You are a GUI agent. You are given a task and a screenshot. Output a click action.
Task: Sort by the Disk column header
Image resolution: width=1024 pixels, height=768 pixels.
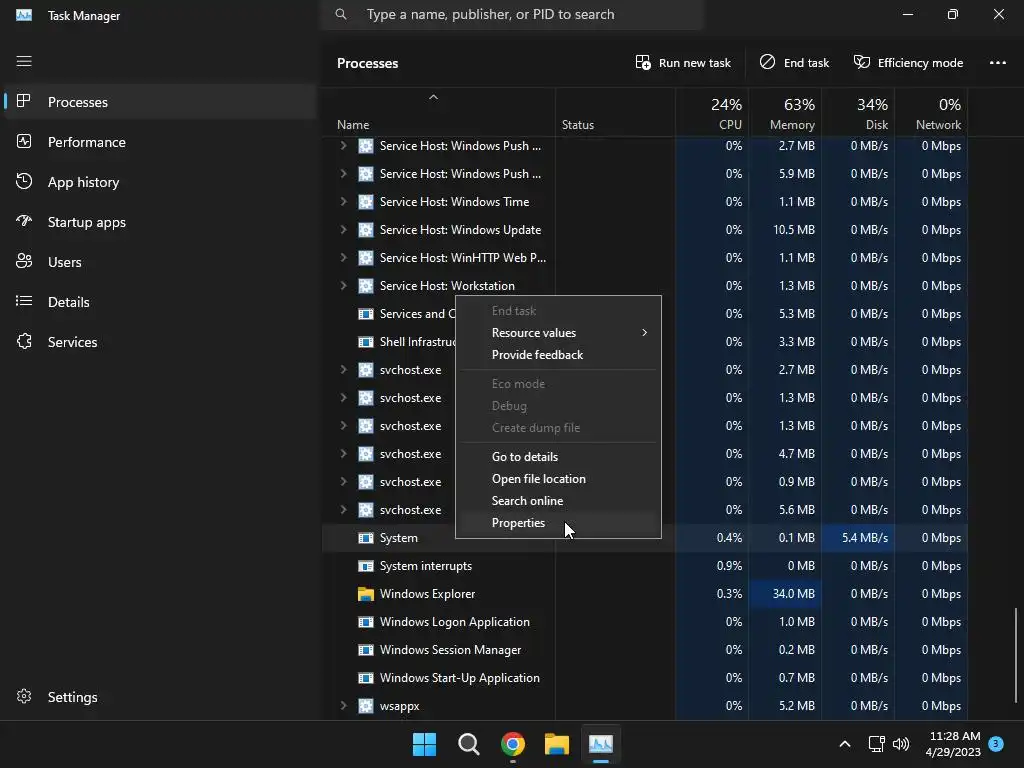click(858, 114)
